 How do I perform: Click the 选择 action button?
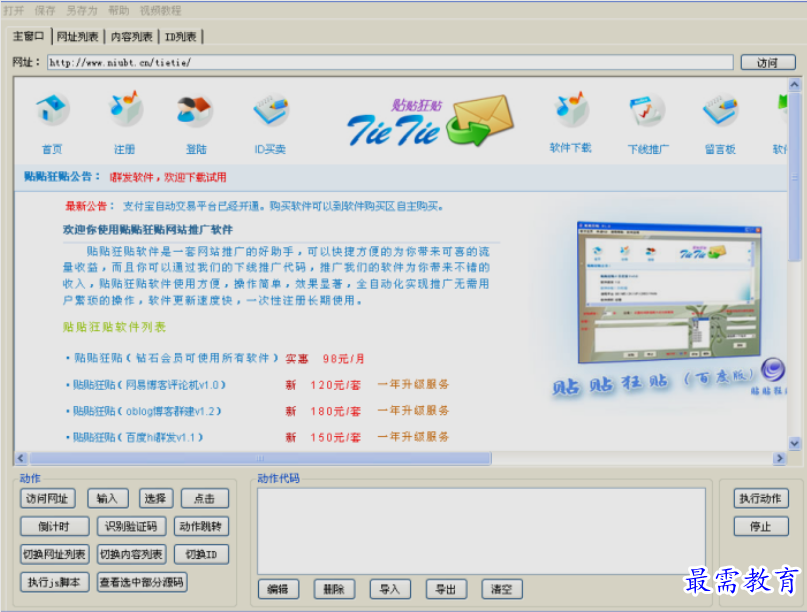[x=155, y=498]
